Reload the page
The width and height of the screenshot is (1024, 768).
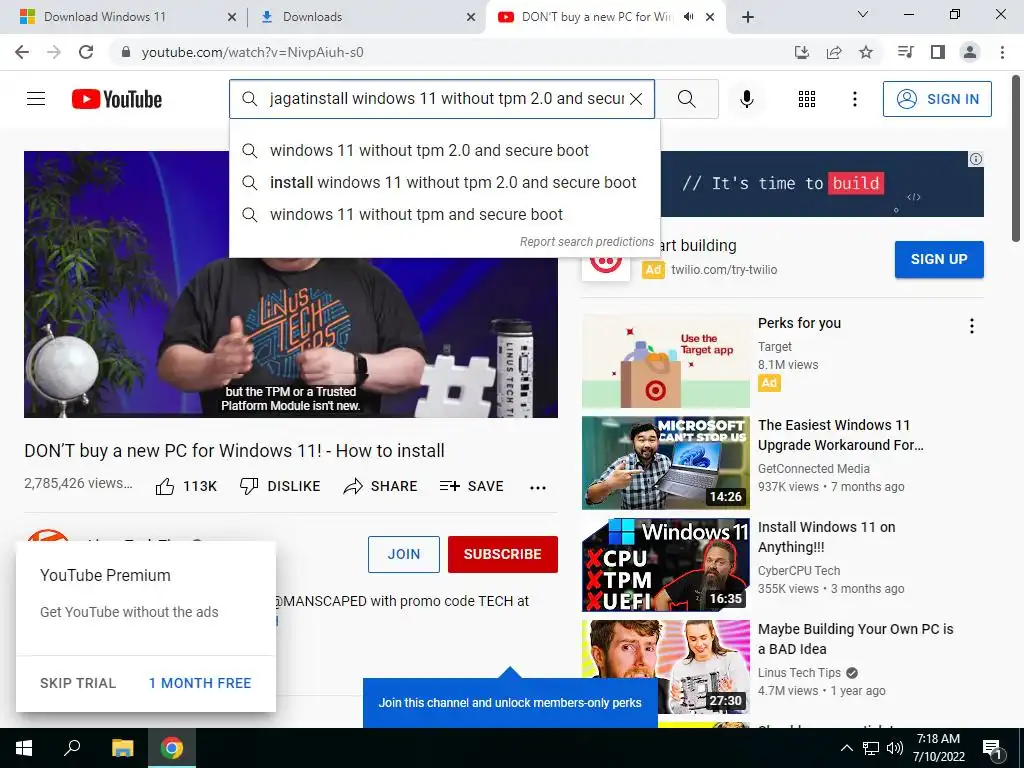tap(86, 52)
